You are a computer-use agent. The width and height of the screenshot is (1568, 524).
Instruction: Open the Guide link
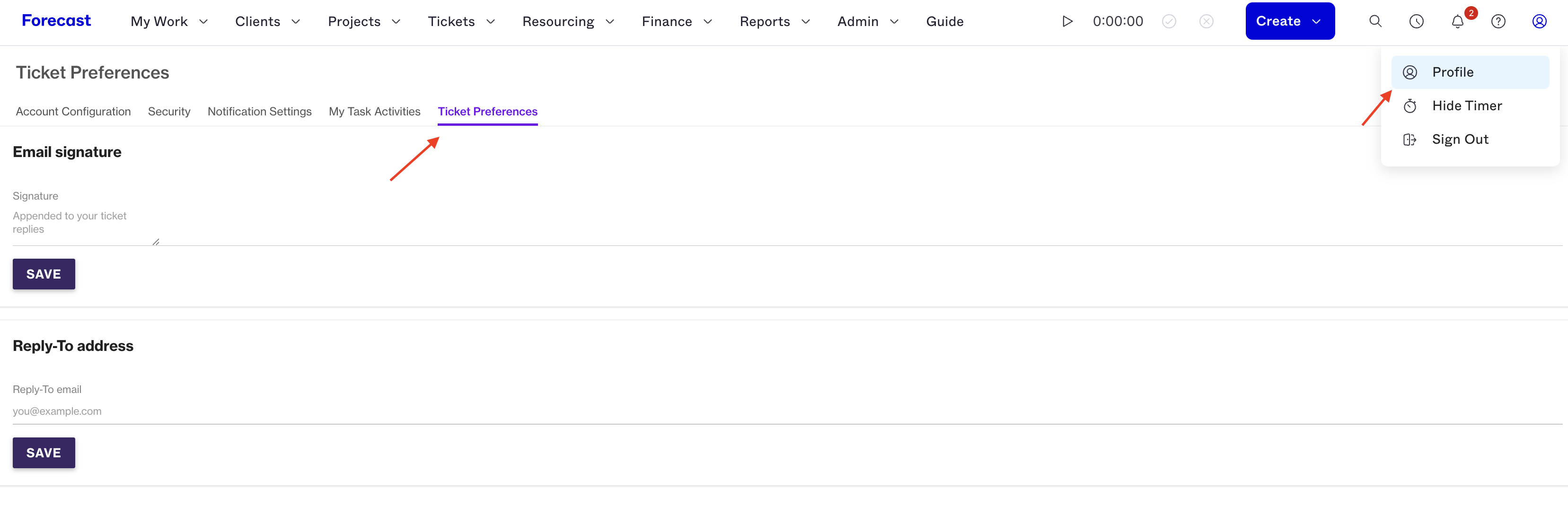pyautogui.click(x=945, y=21)
